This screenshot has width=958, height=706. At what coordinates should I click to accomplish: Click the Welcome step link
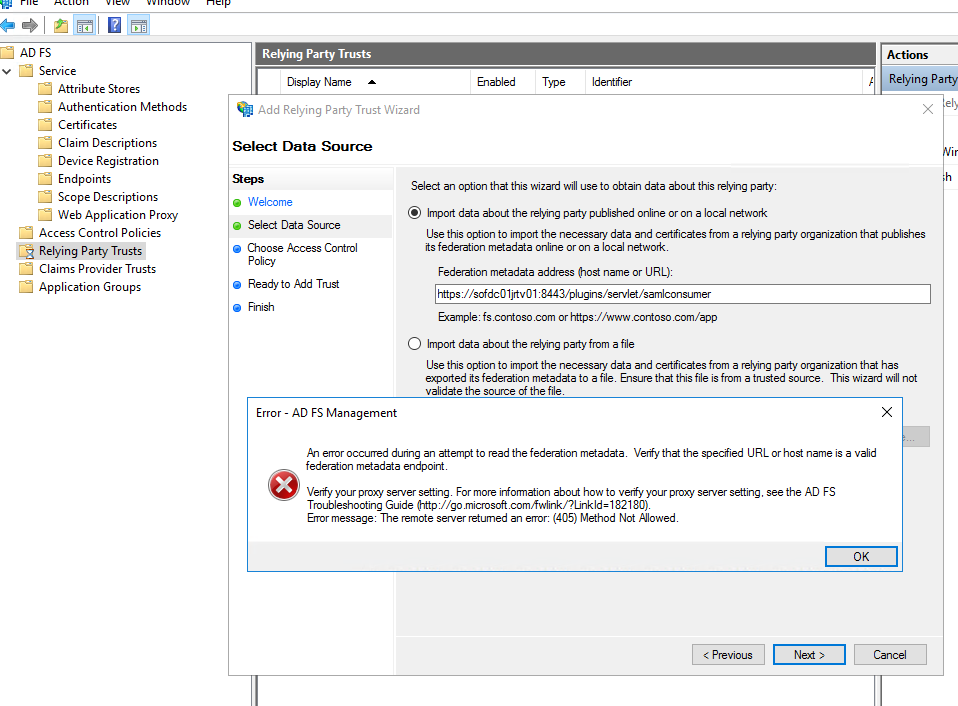pyautogui.click(x=270, y=202)
